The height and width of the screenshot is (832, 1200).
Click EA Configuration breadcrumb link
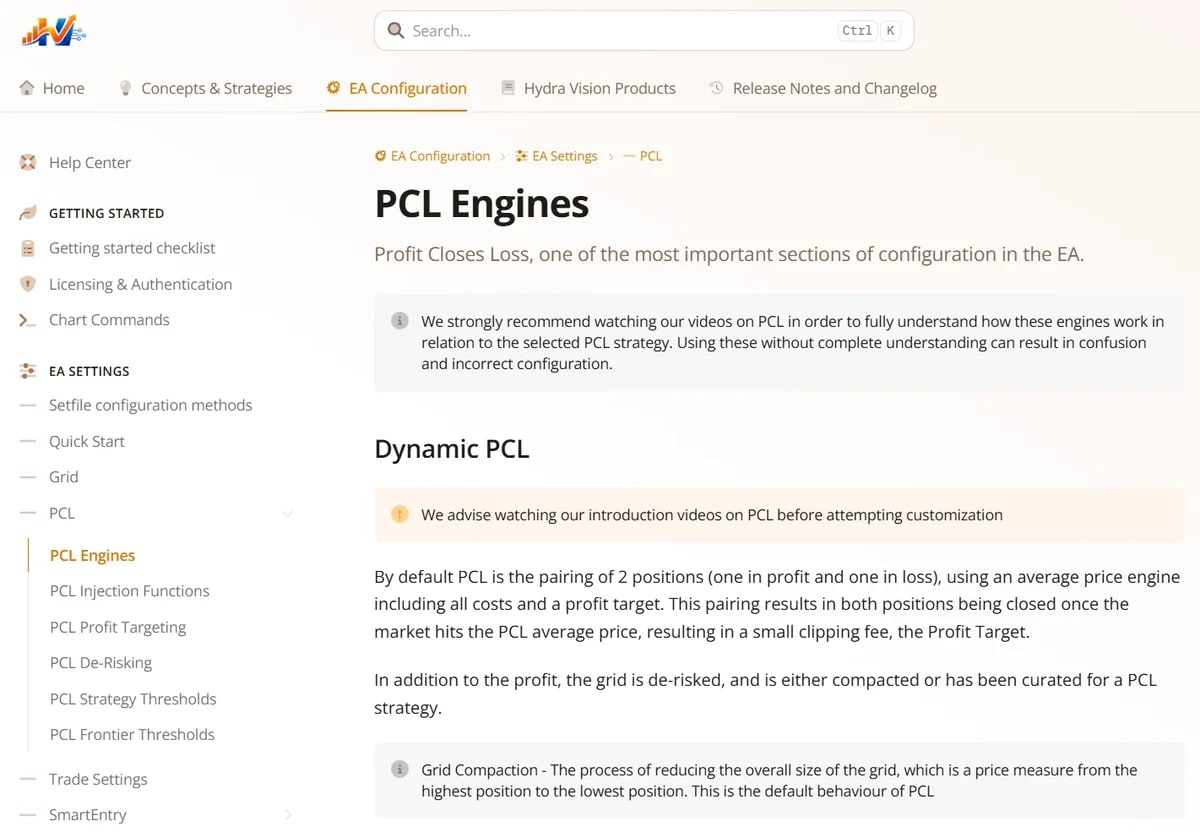pyautogui.click(x=432, y=156)
